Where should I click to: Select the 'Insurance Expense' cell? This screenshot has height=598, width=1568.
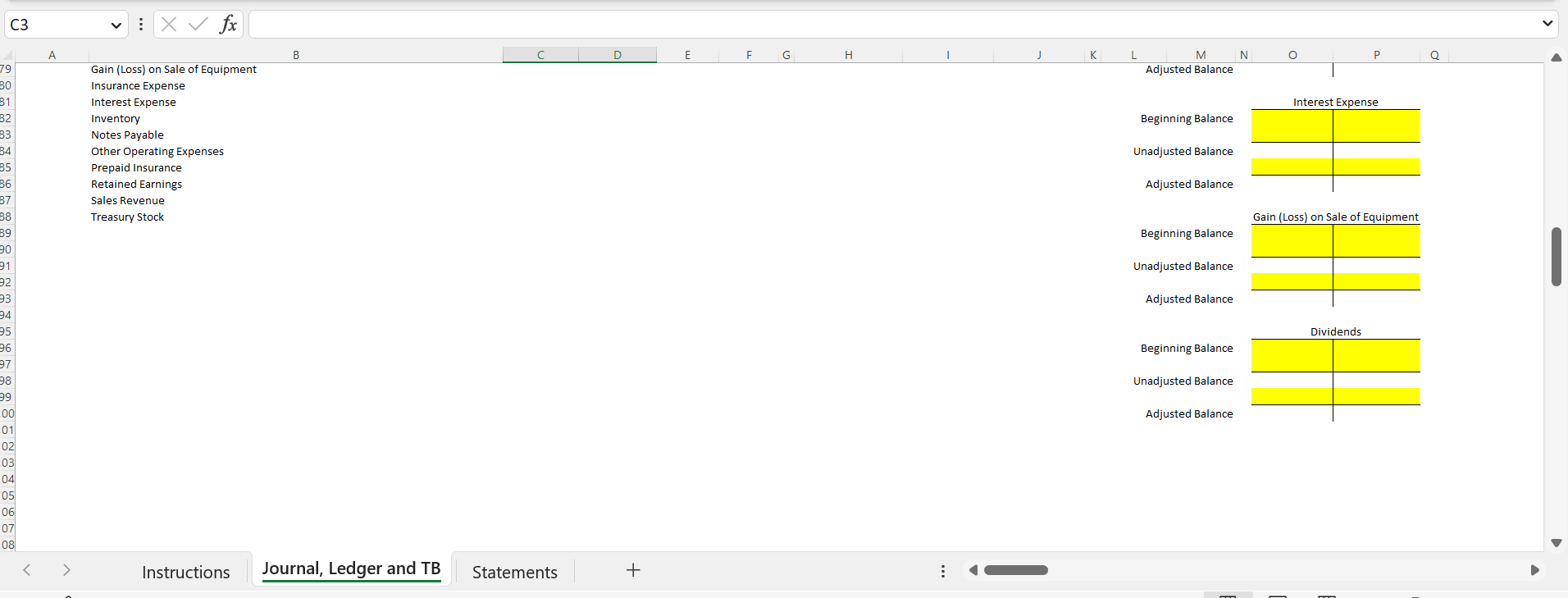coord(138,86)
